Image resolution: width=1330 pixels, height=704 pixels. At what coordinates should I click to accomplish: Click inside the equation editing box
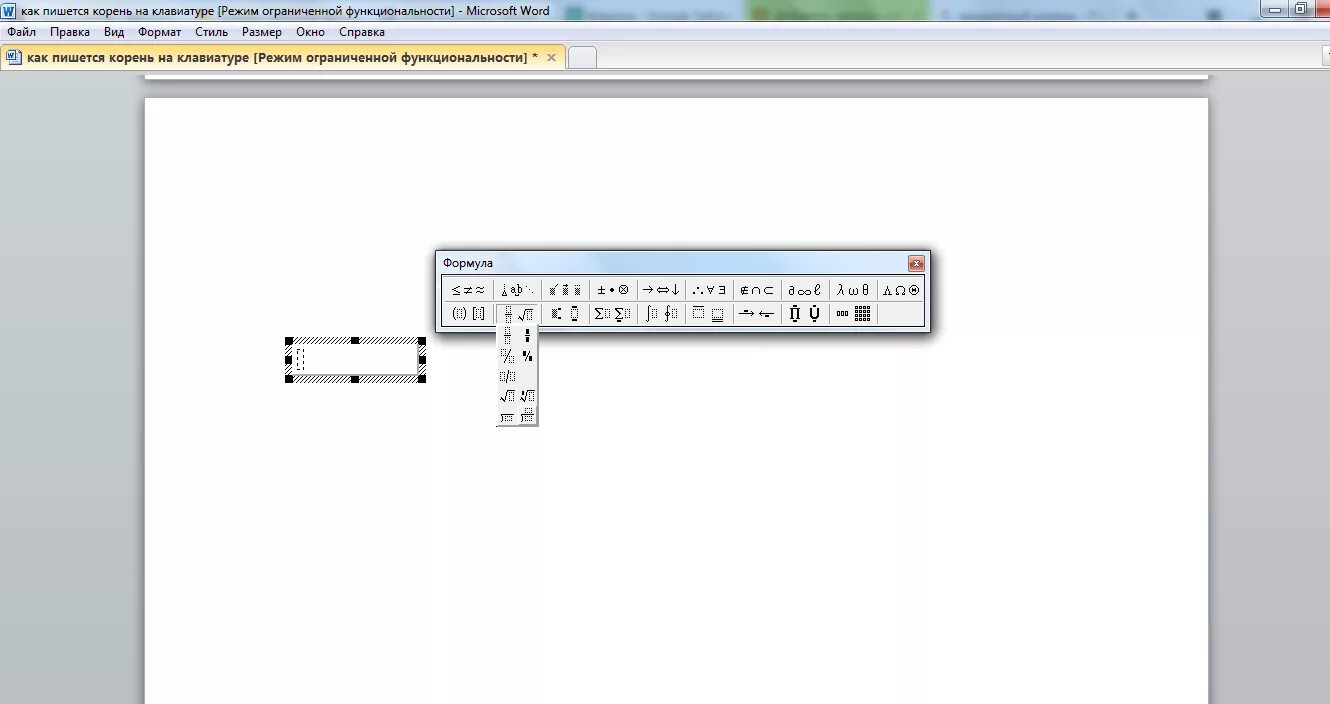coord(355,359)
